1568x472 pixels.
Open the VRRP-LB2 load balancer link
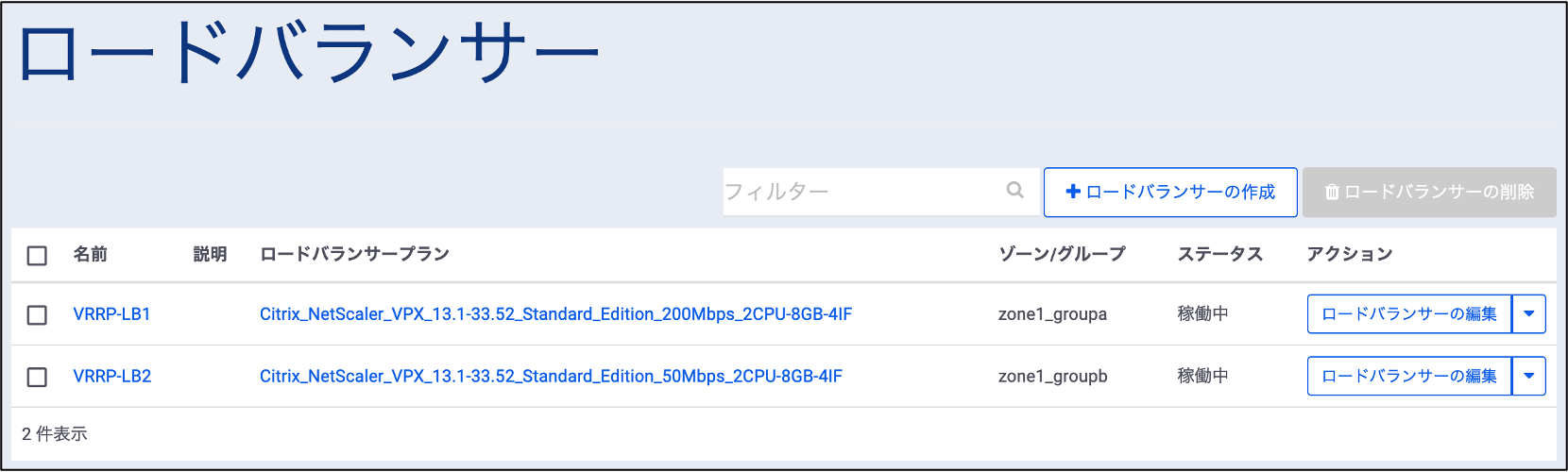111,377
